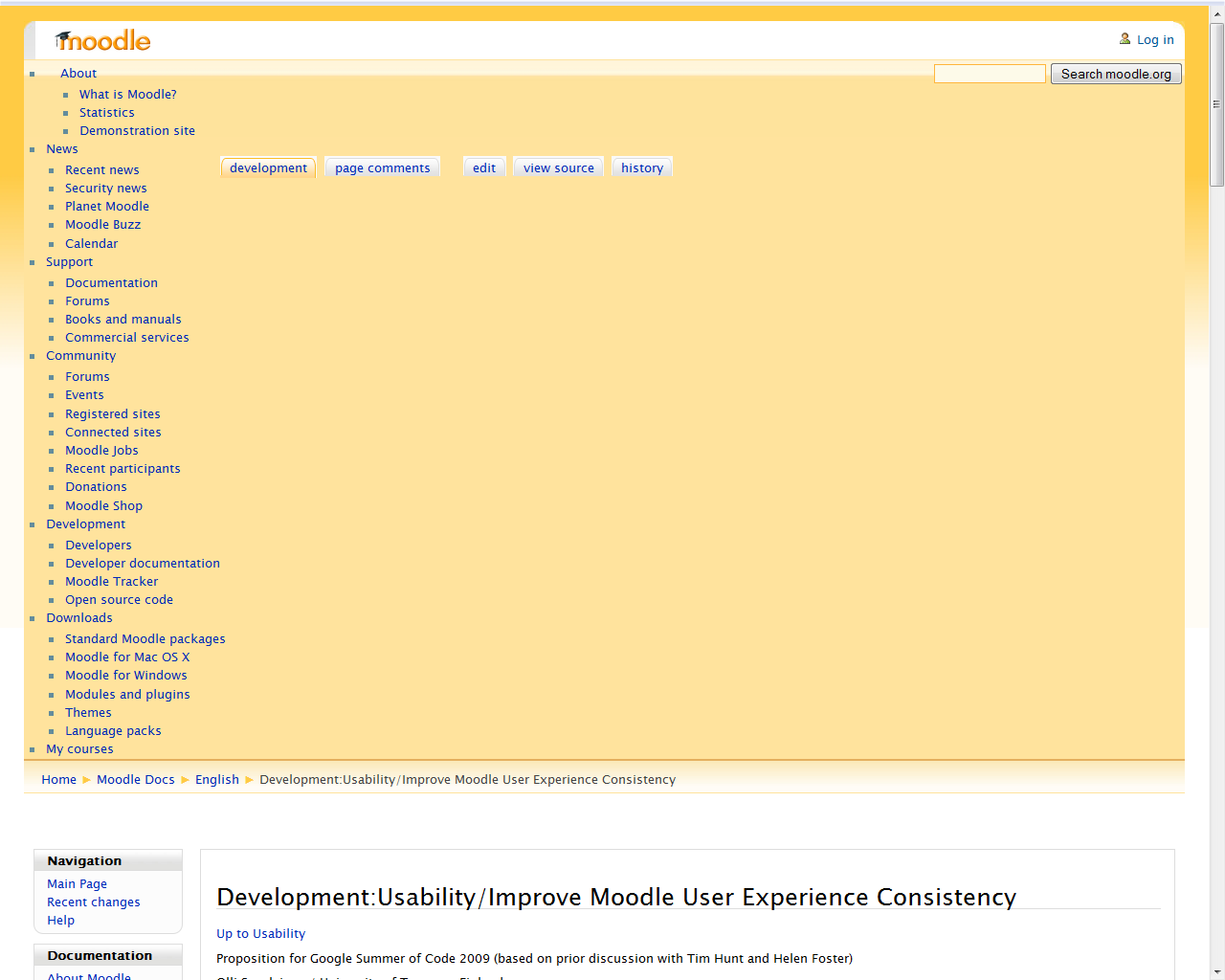The image size is (1225, 980).
Task: Open the Support menu item
Action: [x=70, y=262]
